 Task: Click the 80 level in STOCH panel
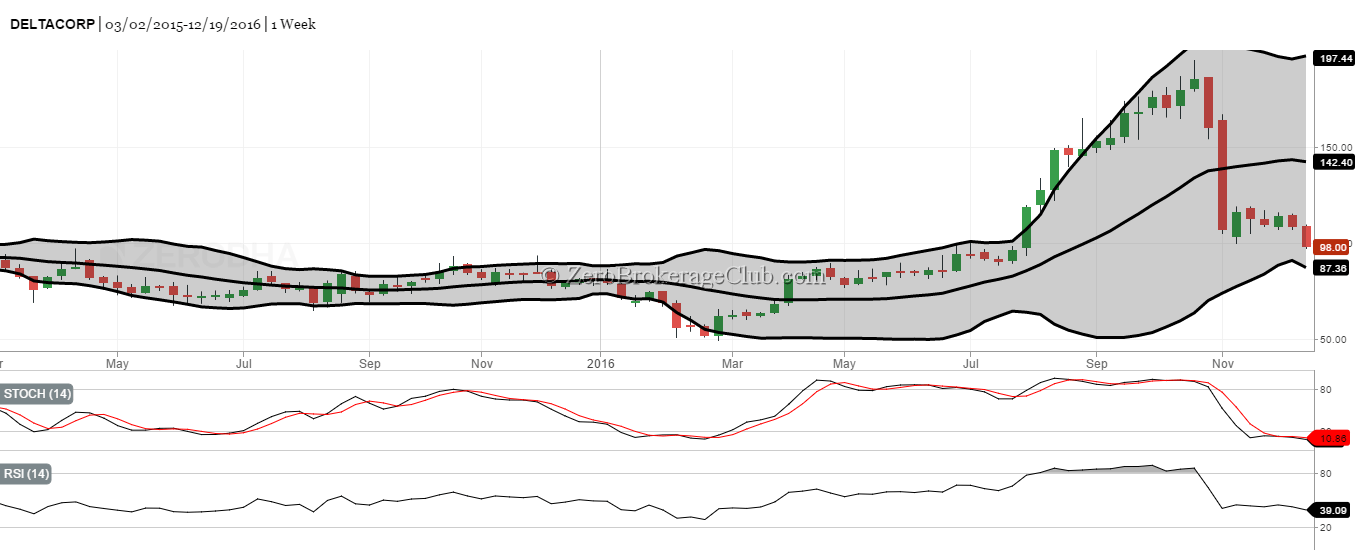point(1325,389)
